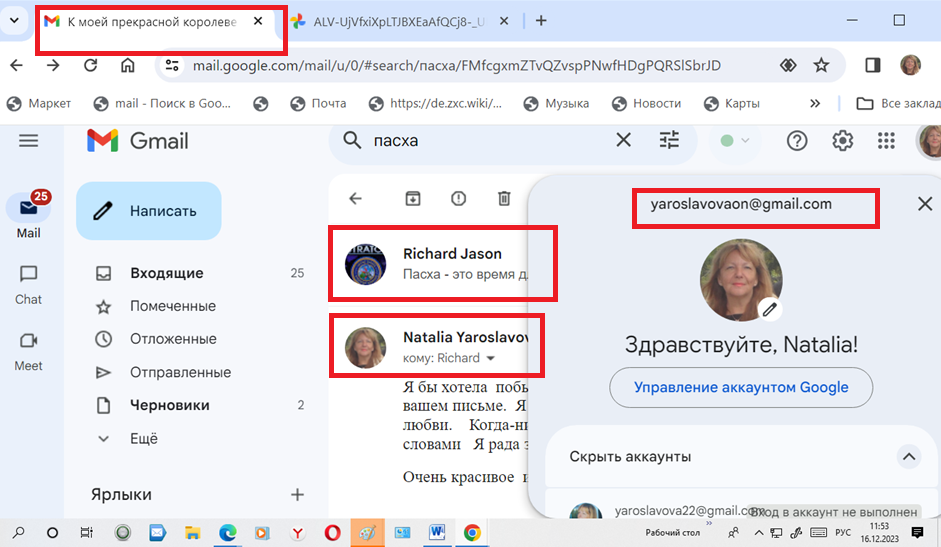Open File Explorer from taskbar
The image size is (941, 547).
click(193, 533)
